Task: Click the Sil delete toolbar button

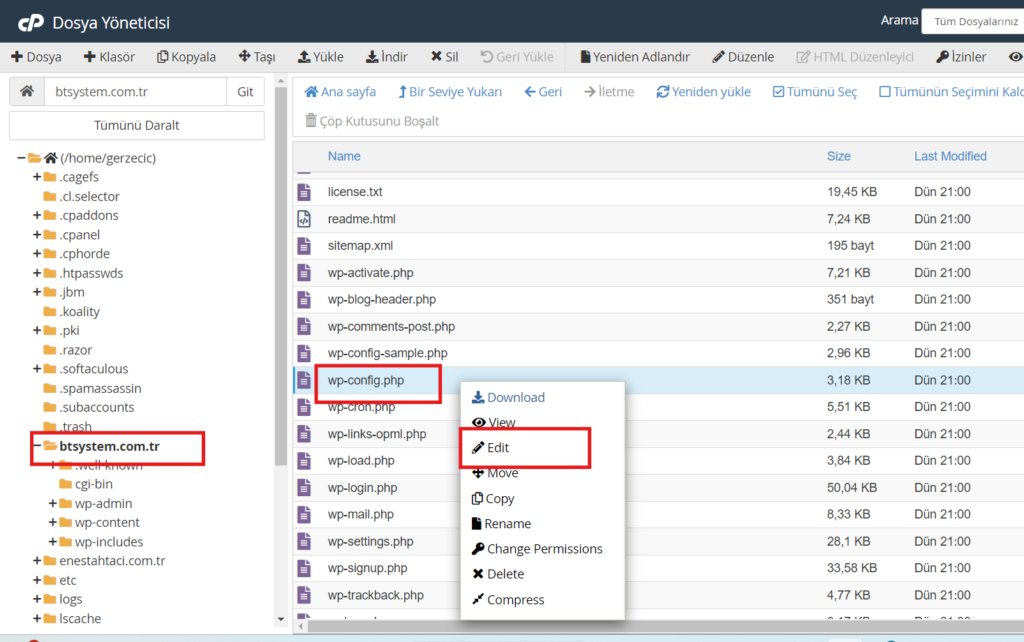Action: coord(445,57)
